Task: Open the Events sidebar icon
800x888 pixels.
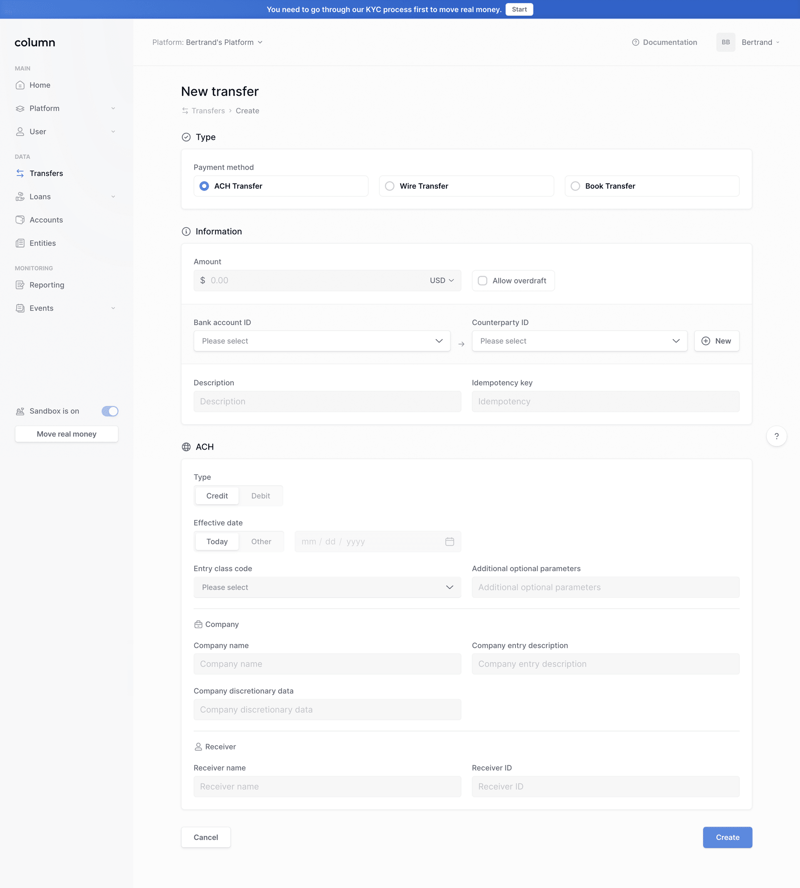Action: point(20,308)
